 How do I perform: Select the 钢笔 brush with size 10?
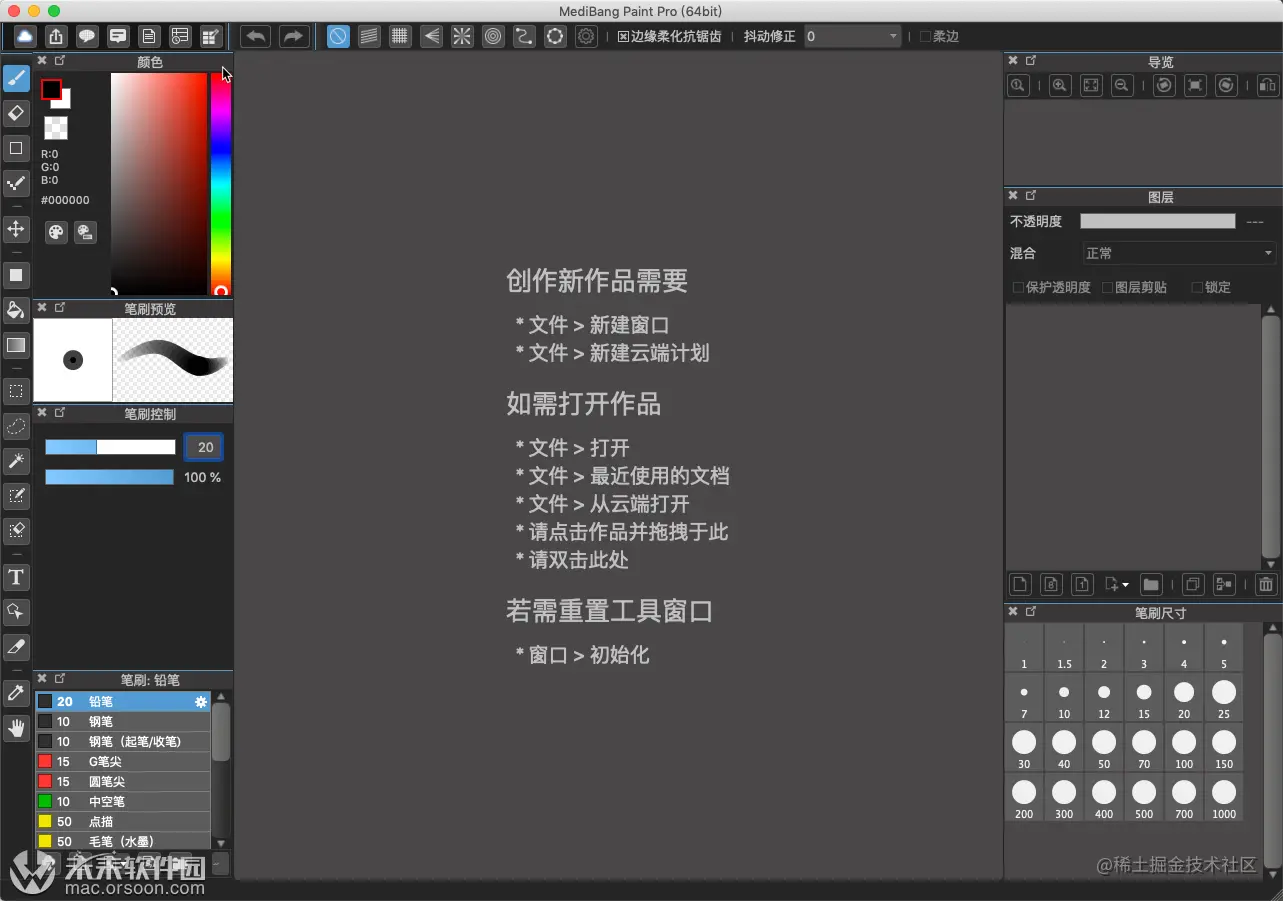click(123, 722)
